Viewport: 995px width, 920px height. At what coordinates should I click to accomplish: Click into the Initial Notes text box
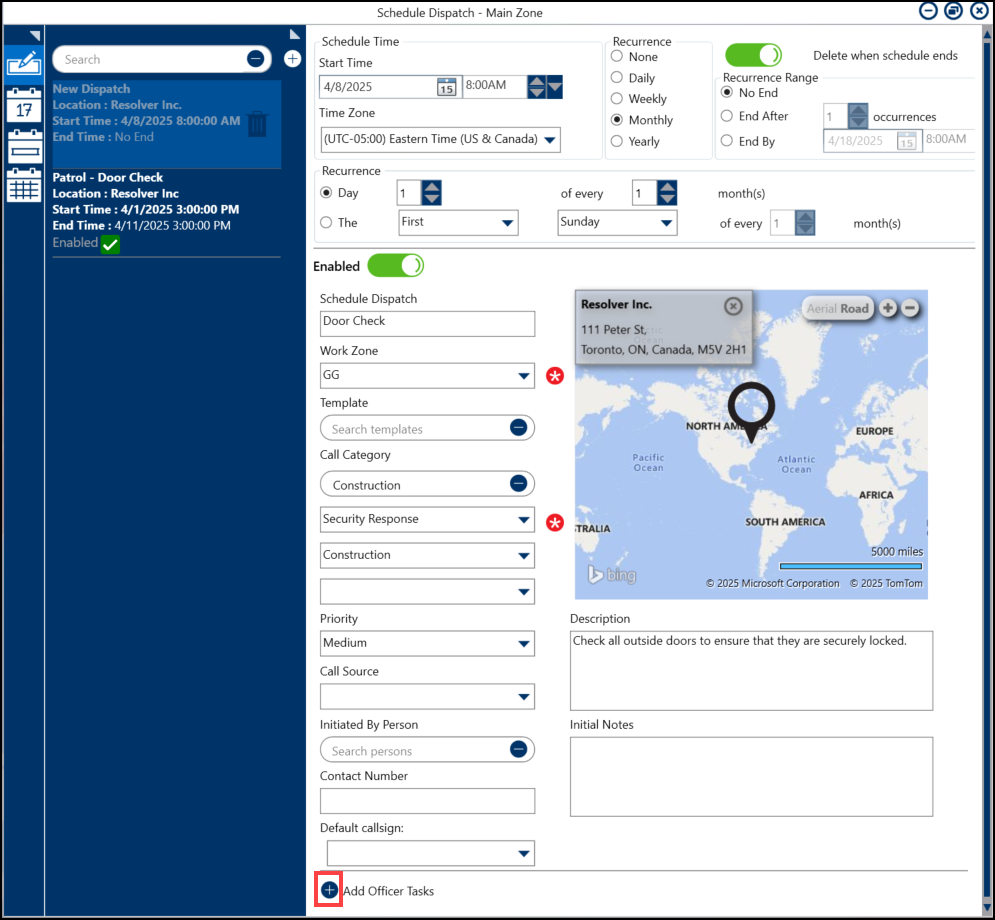pos(751,776)
